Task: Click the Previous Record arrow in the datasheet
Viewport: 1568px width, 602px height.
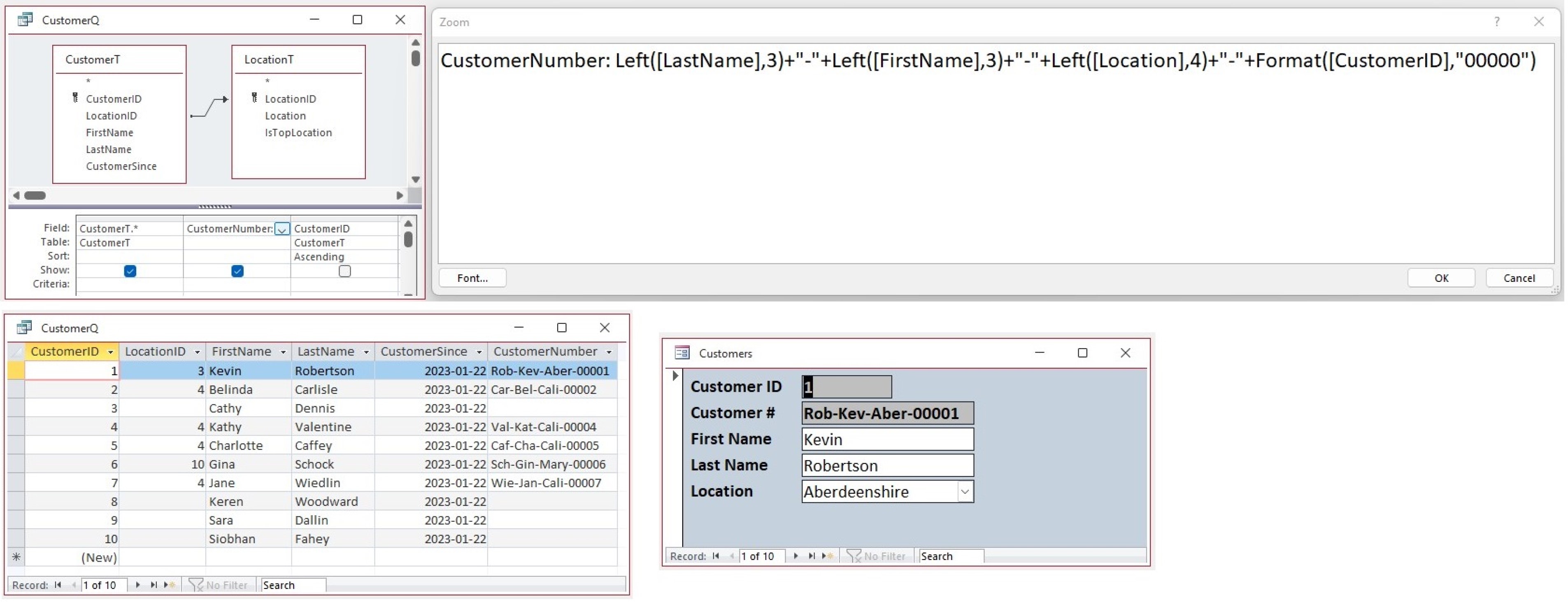Action: (x=75, y=584)
